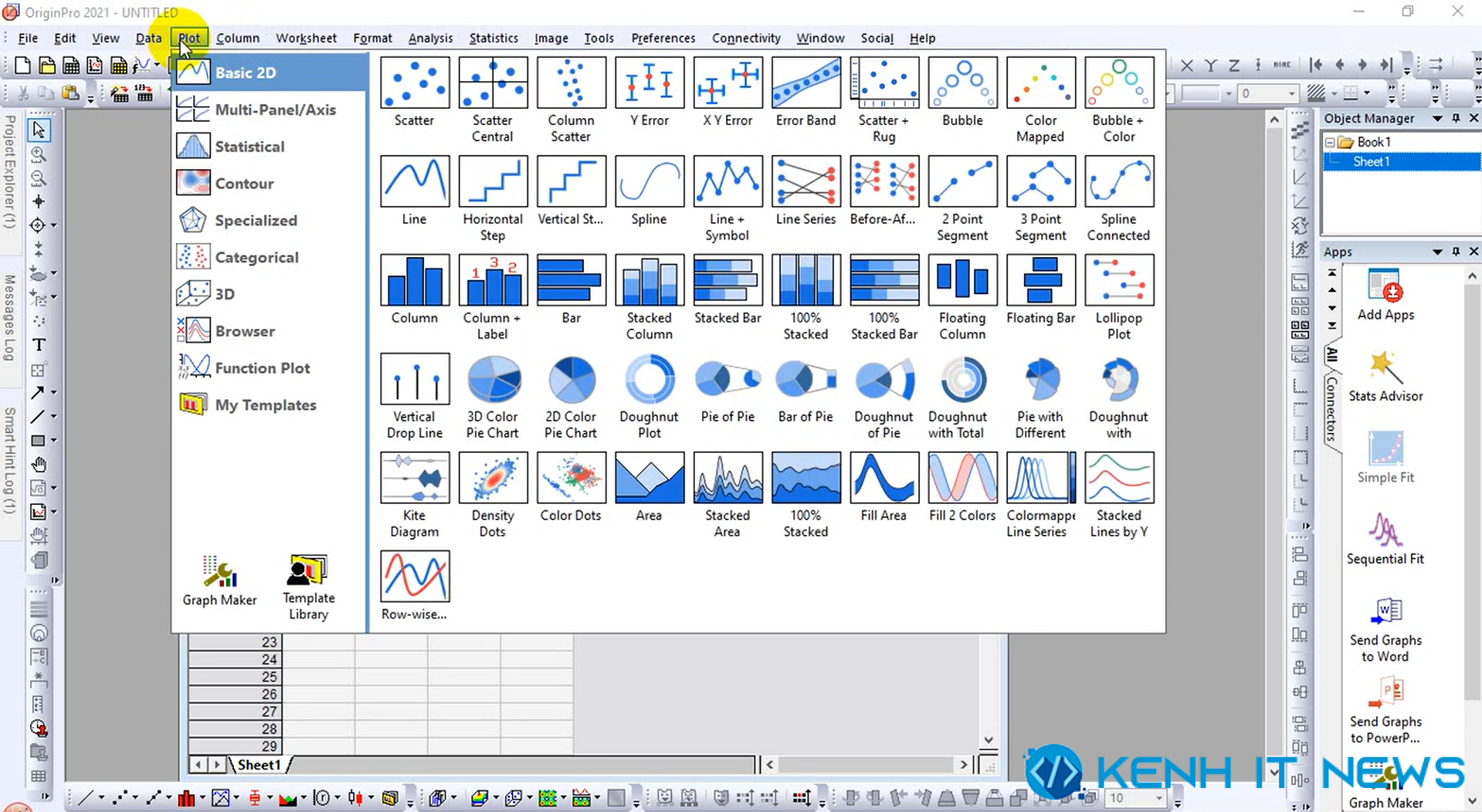Click the worksheet horizontal scrollbar
1482x812 pixels.
(x=866, y=765)
